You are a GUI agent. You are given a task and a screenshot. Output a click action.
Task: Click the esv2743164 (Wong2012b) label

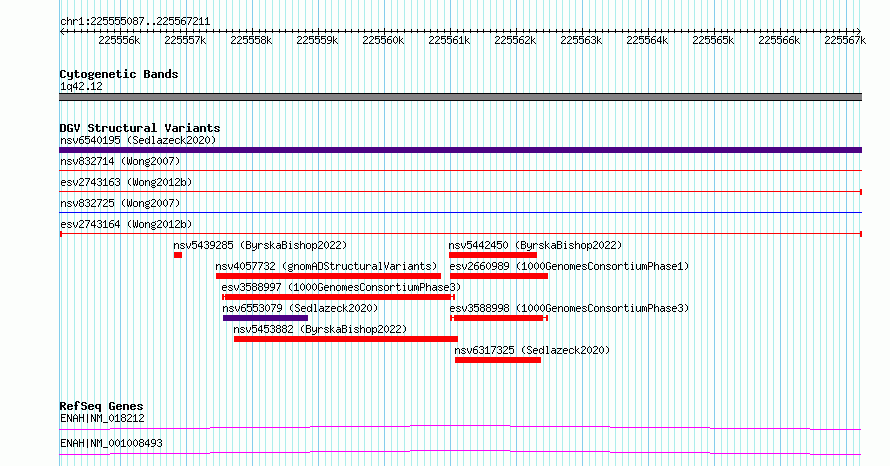(126, 224)
